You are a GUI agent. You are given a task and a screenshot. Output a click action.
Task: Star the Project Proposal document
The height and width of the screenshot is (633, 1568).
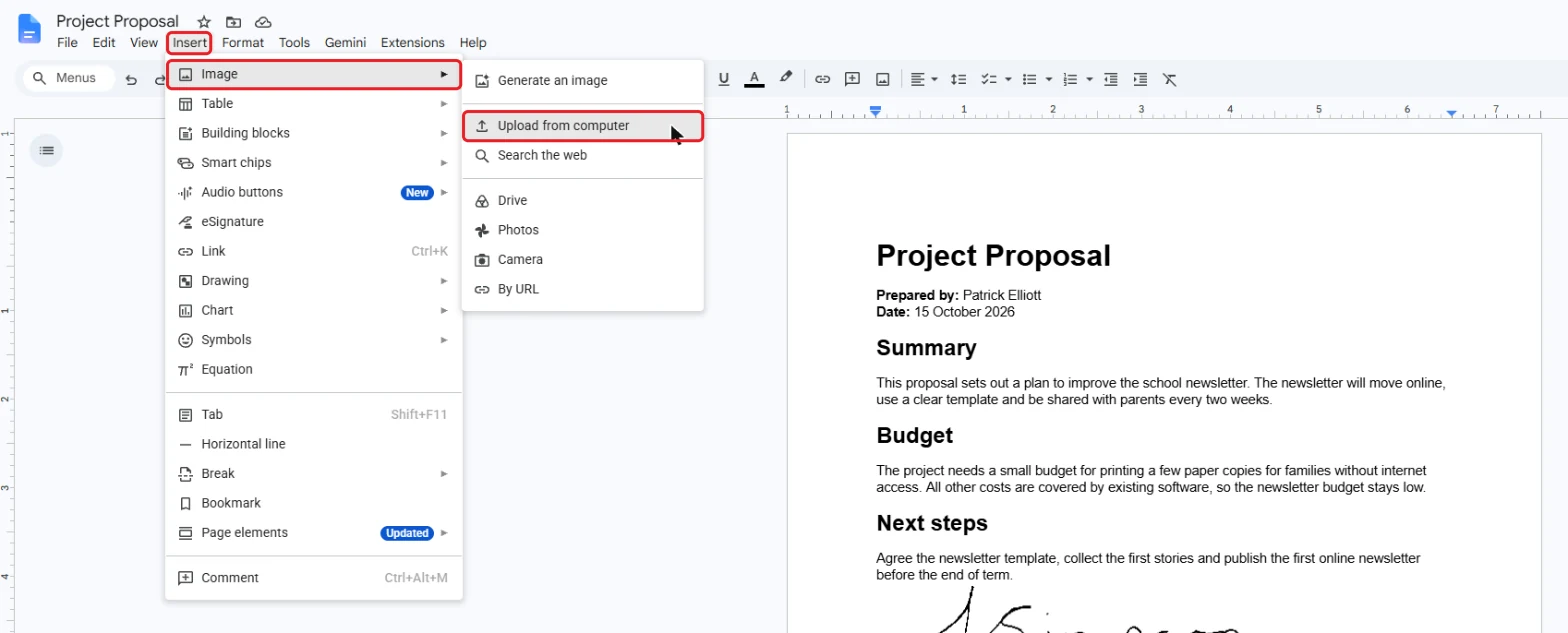coord(204,22)
